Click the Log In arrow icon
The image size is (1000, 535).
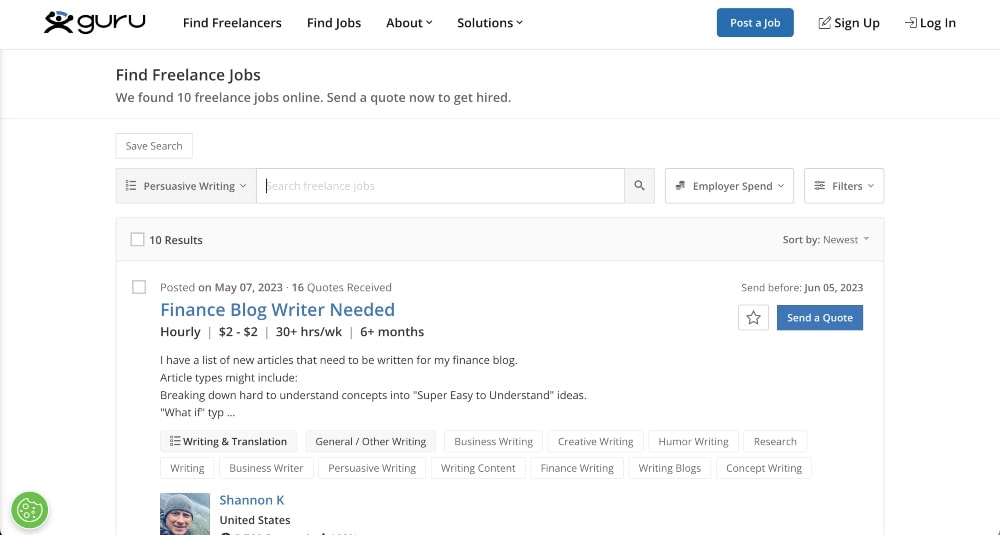910,23
